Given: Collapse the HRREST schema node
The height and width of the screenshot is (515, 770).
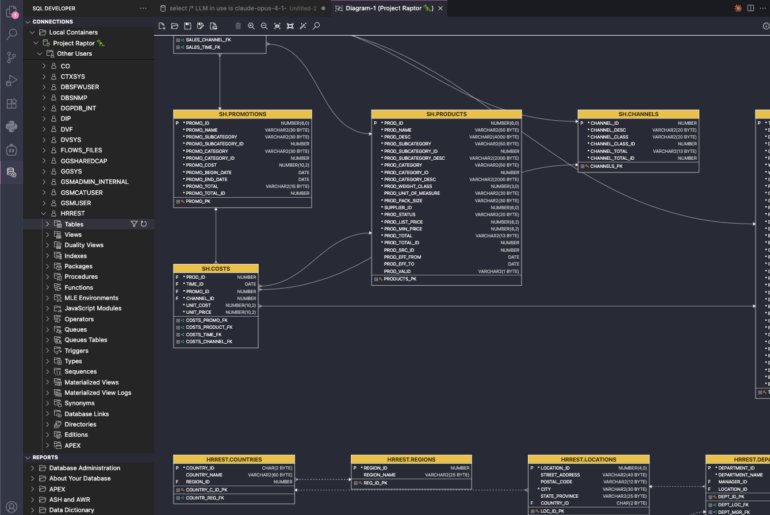Looking at the screenshot, I should click(43, 213).
